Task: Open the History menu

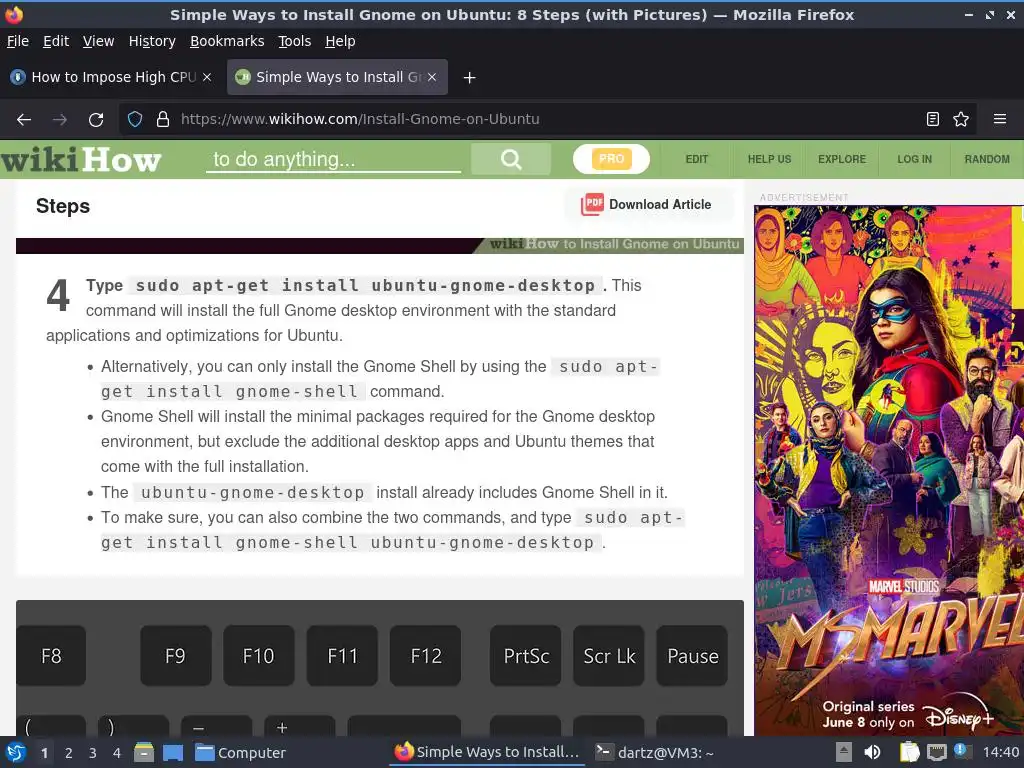Action: [152, 41]
